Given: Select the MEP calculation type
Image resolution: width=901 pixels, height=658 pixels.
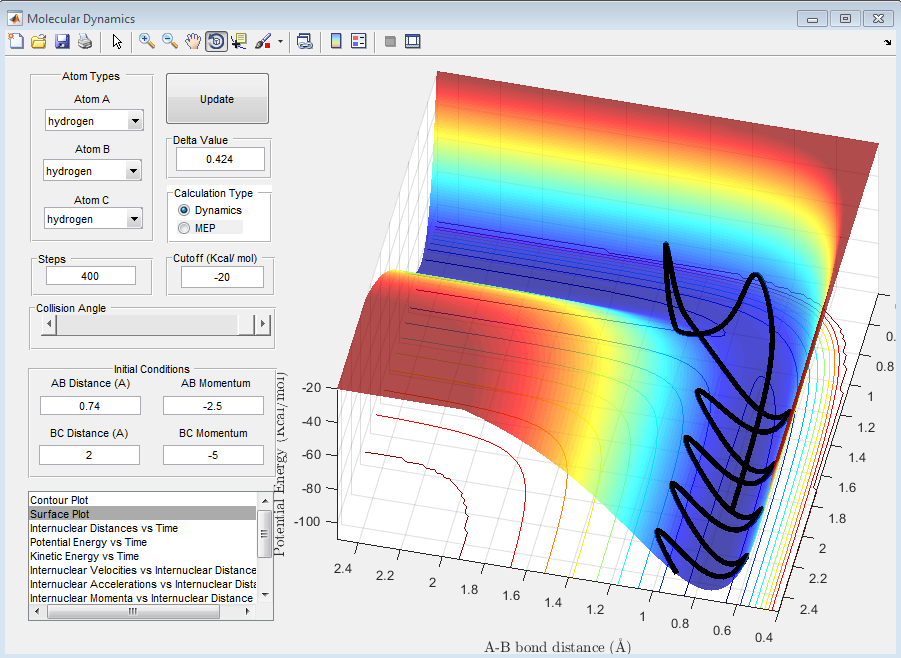Looking at the screenshot, I should (183, 228).
